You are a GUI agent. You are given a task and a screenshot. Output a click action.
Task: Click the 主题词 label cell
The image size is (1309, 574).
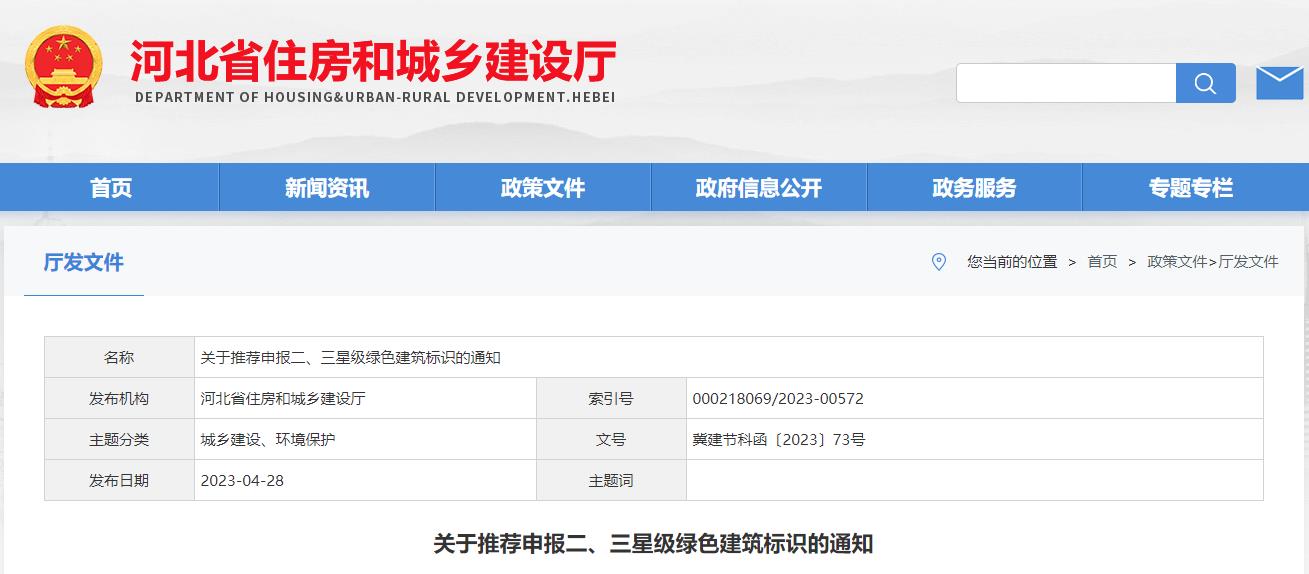[611, 480]
